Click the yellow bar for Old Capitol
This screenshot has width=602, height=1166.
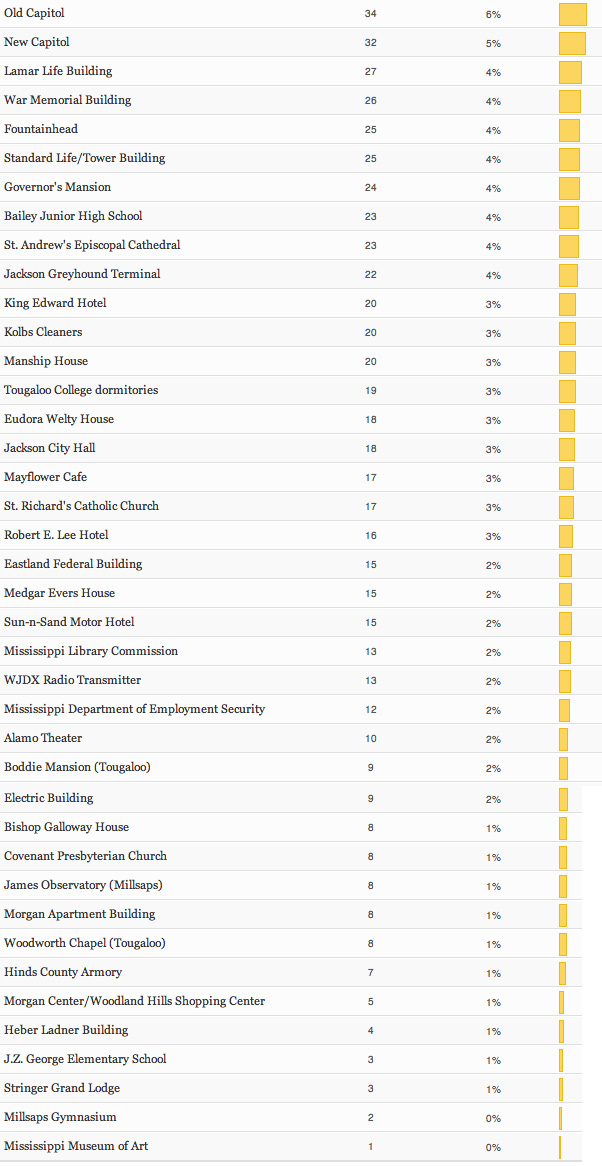572,14
